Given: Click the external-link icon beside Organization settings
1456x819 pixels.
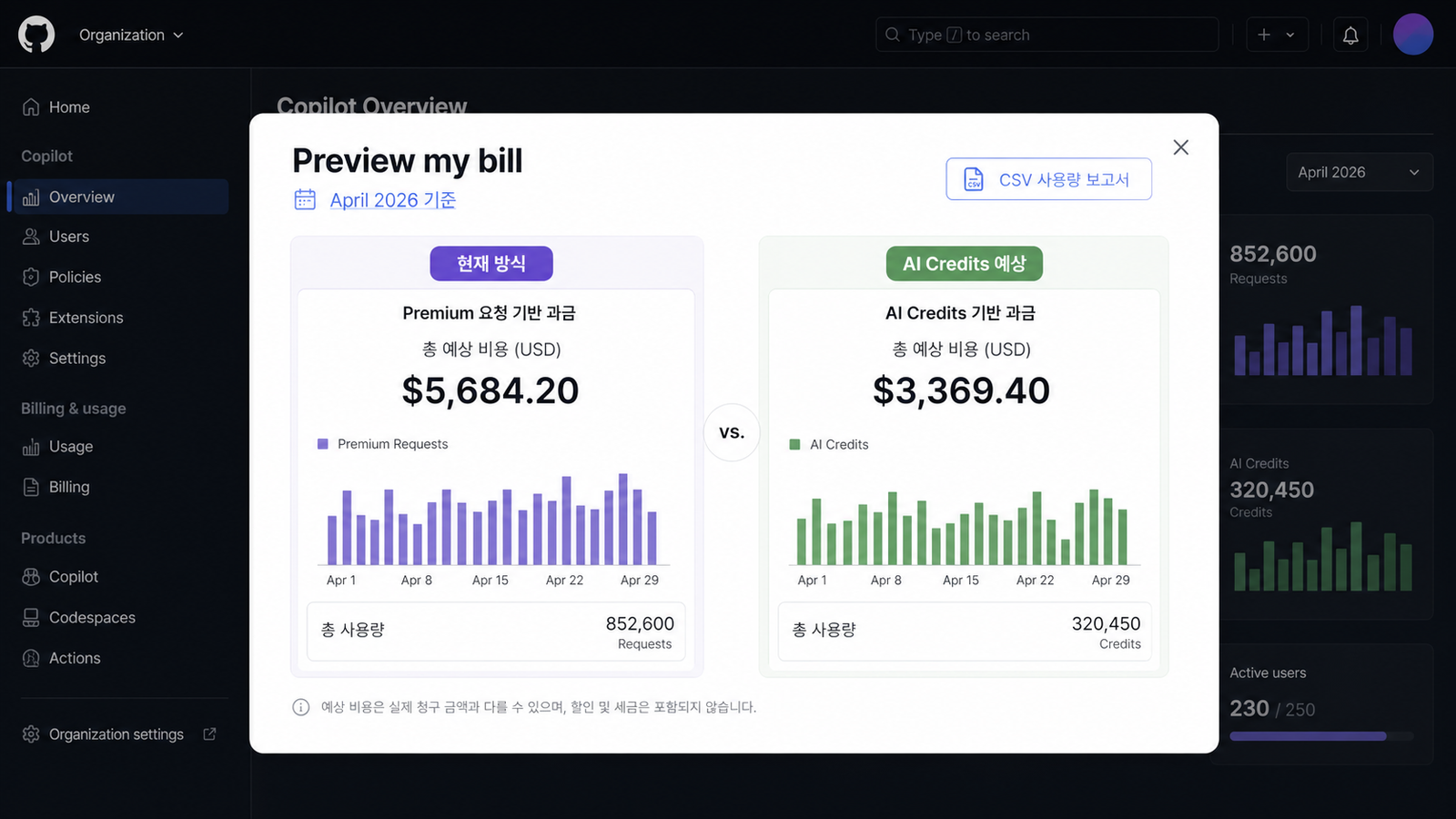Looking at the screenshot, I should click(x=210, y=733).
